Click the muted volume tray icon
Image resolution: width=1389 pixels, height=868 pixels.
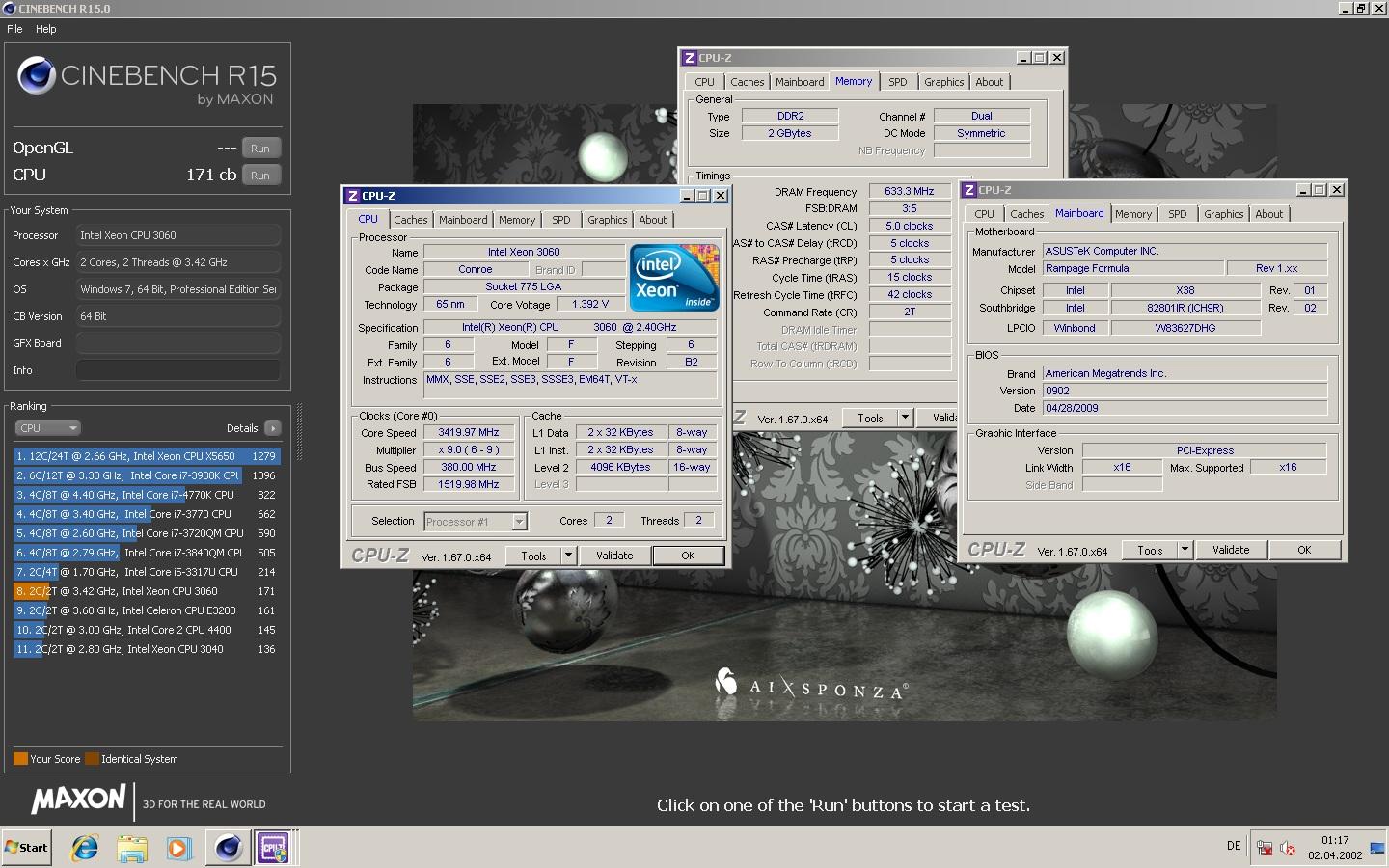pos(1287,849)
